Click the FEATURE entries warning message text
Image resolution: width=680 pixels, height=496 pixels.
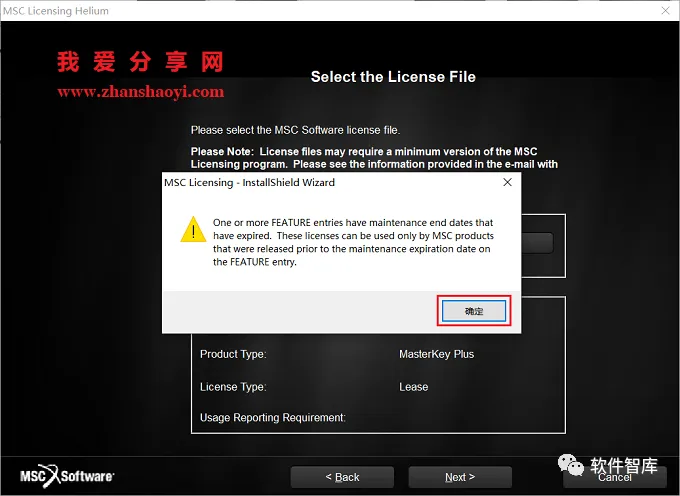(x=353, y=242)
